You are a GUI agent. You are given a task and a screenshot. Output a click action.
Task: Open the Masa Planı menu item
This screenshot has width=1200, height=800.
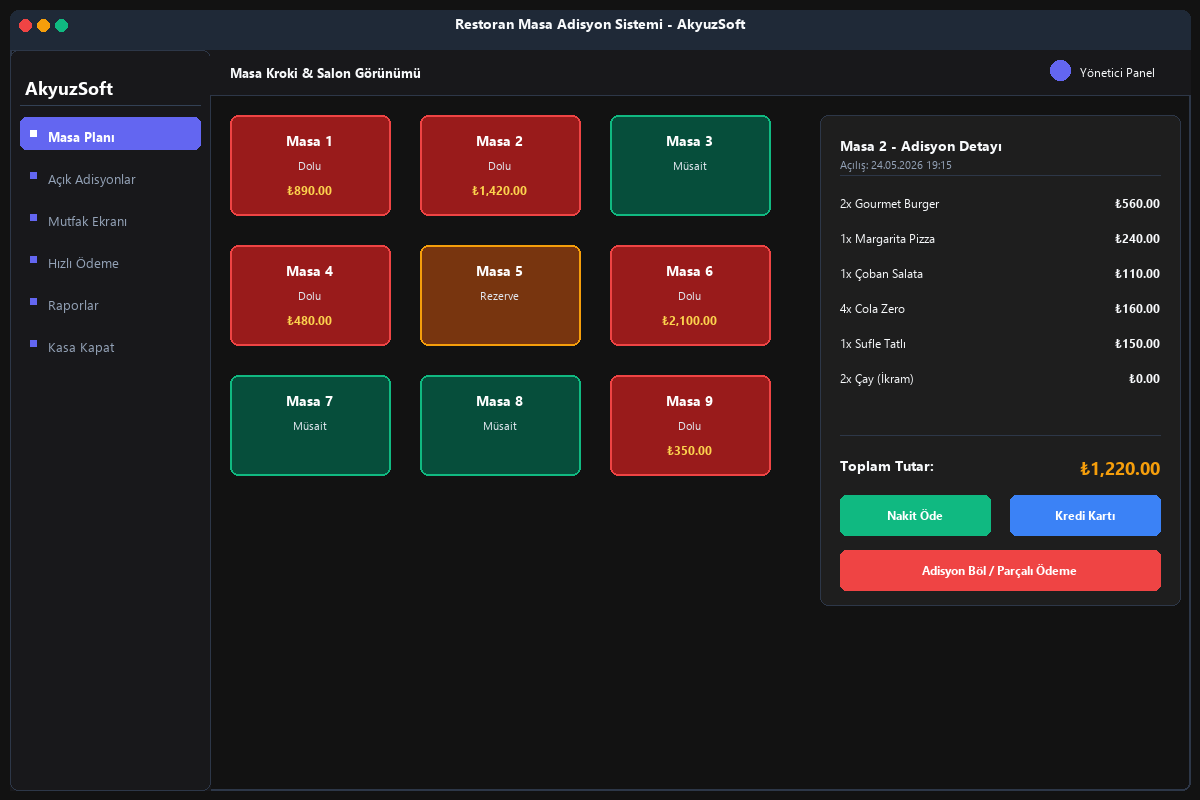(110, 134)
